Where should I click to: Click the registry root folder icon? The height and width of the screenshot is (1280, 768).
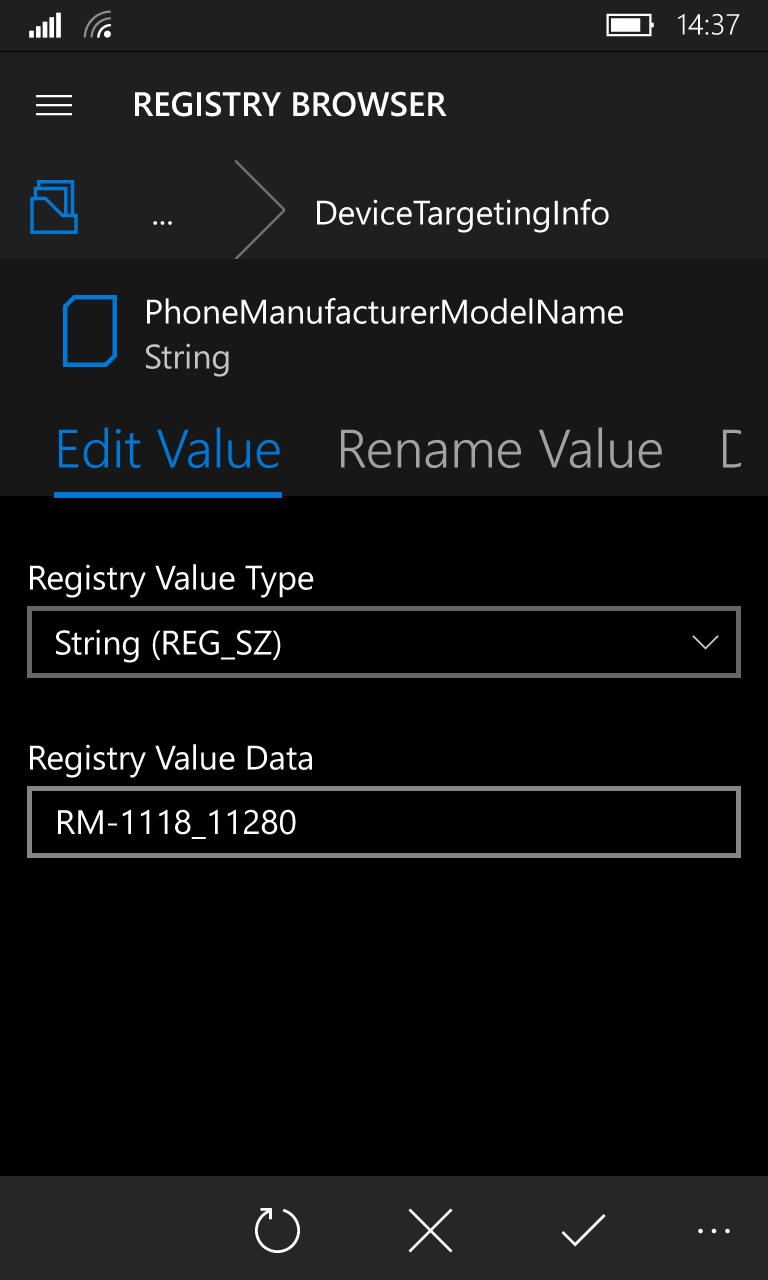[x=54, y=207]
